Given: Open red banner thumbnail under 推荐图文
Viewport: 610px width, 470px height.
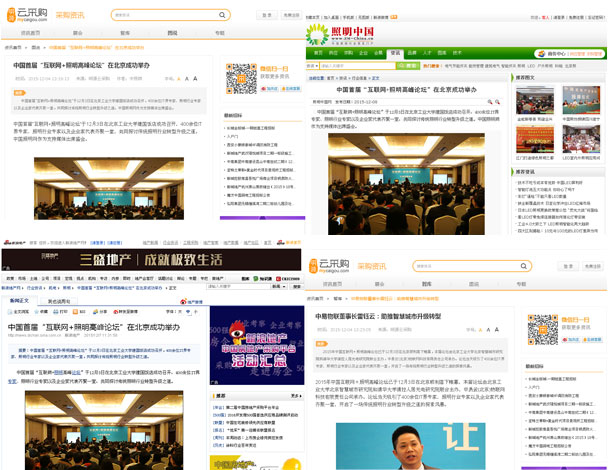Looking at the screenshot, I should click(535, 140).
